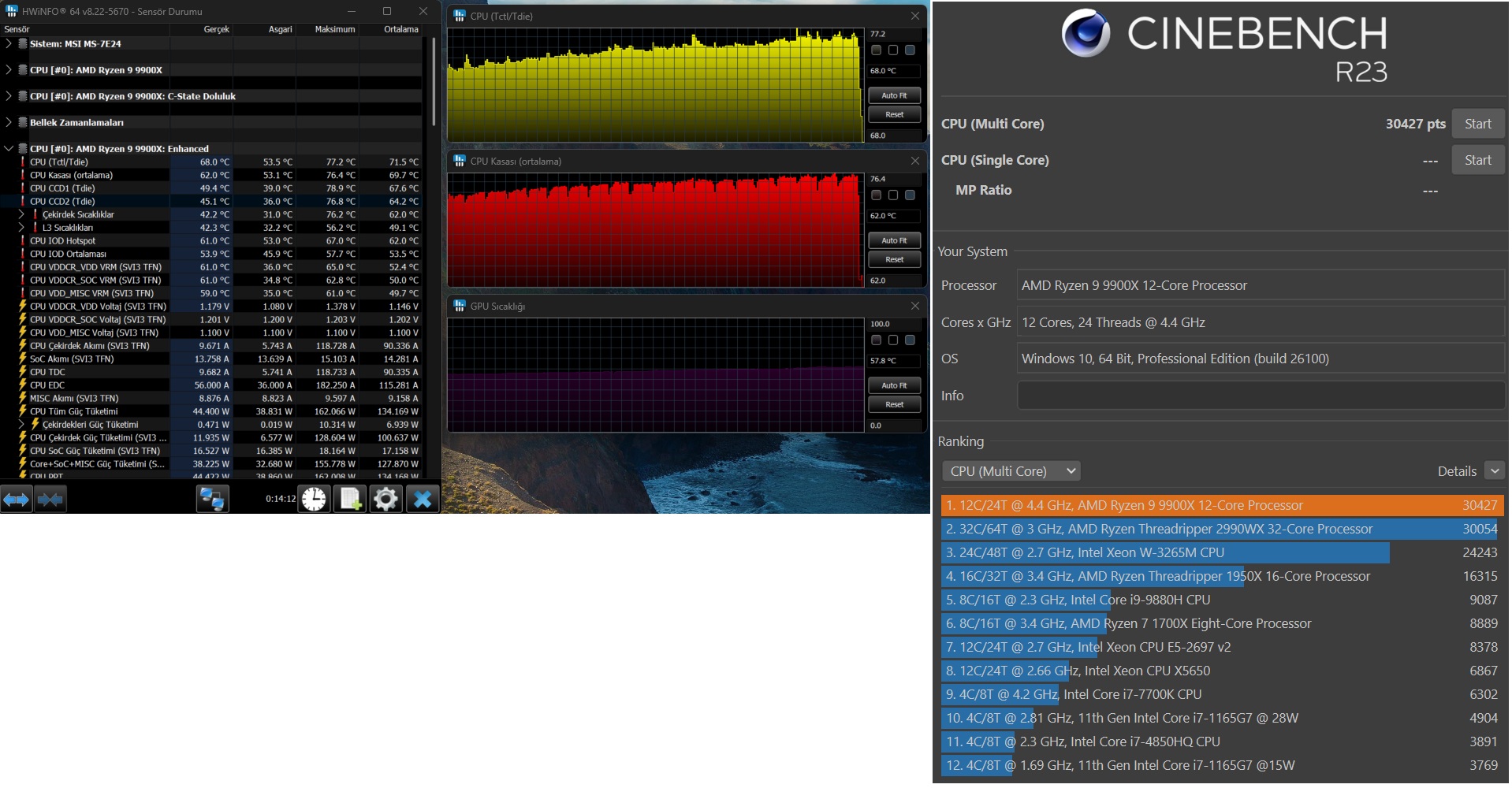The height and width of the screenshot is (788, 1512).
Task: Click the Ortalama column header
Action: pos(391,29)
